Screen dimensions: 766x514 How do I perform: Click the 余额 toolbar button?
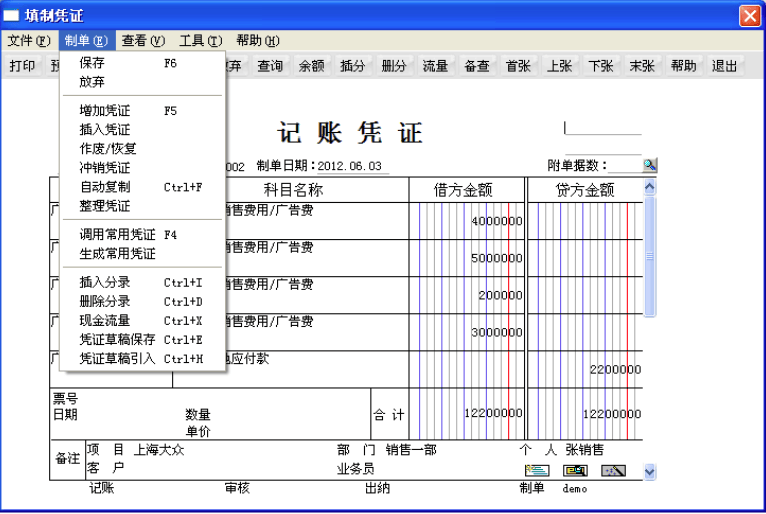(x=312, y=66)
